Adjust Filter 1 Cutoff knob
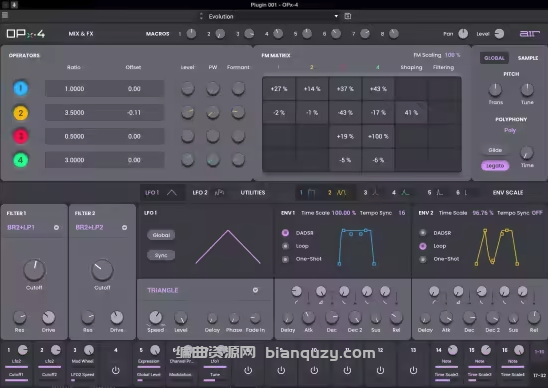This screenshot has height=388, width=548. click(34, 270)
